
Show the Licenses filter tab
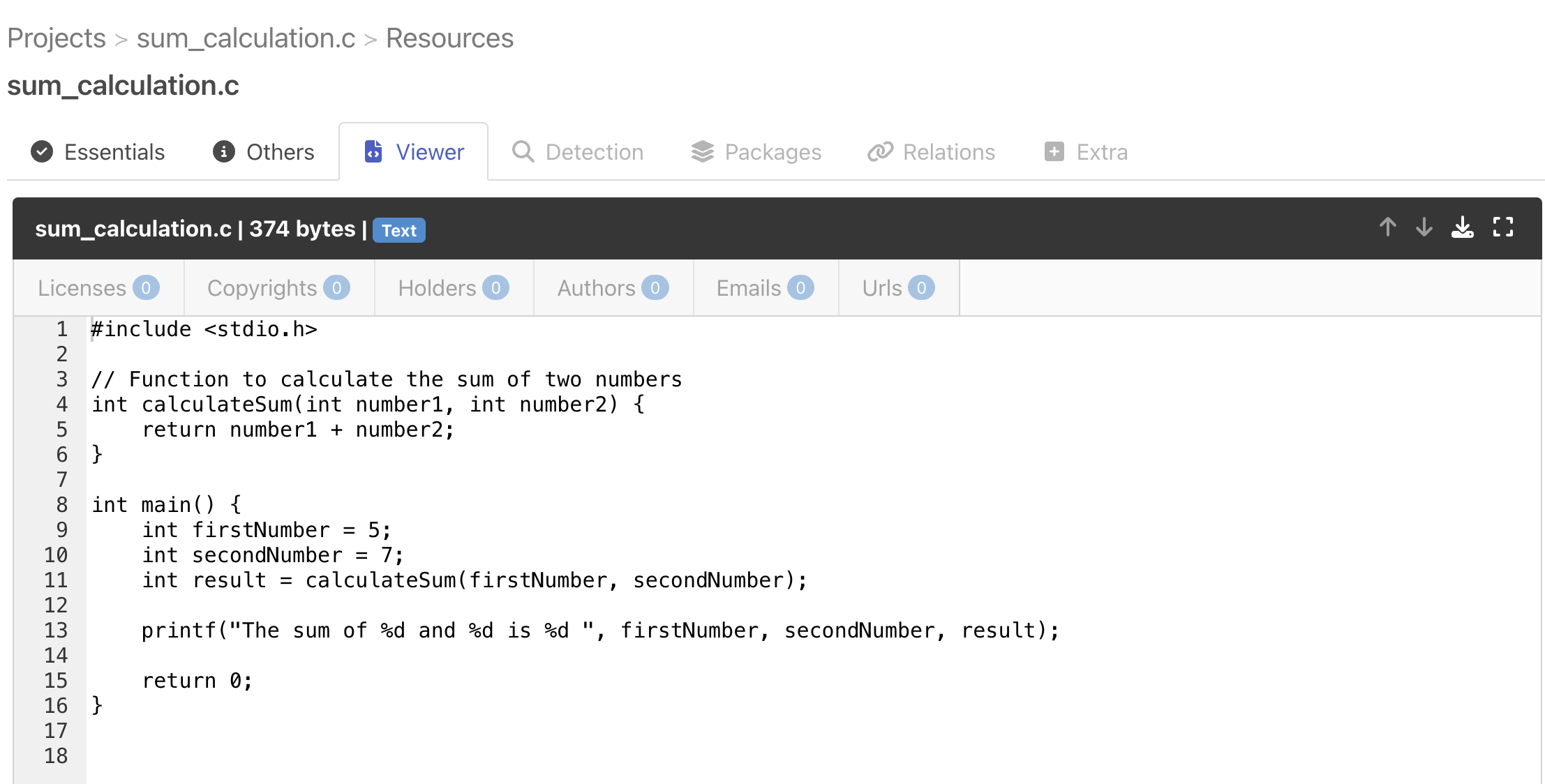(x=98, y=288)
